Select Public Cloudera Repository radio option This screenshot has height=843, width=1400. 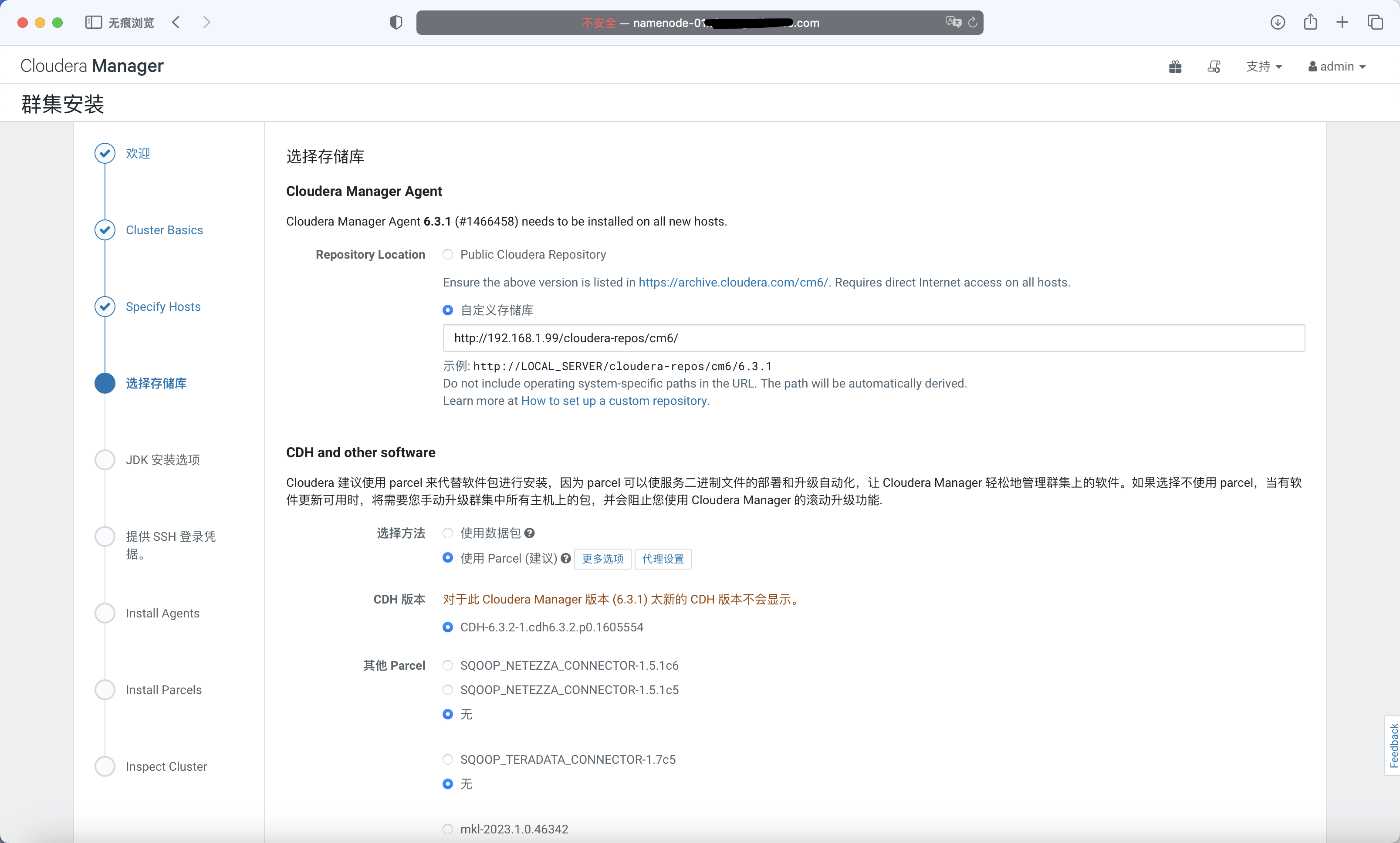click(x=448, y=254)
